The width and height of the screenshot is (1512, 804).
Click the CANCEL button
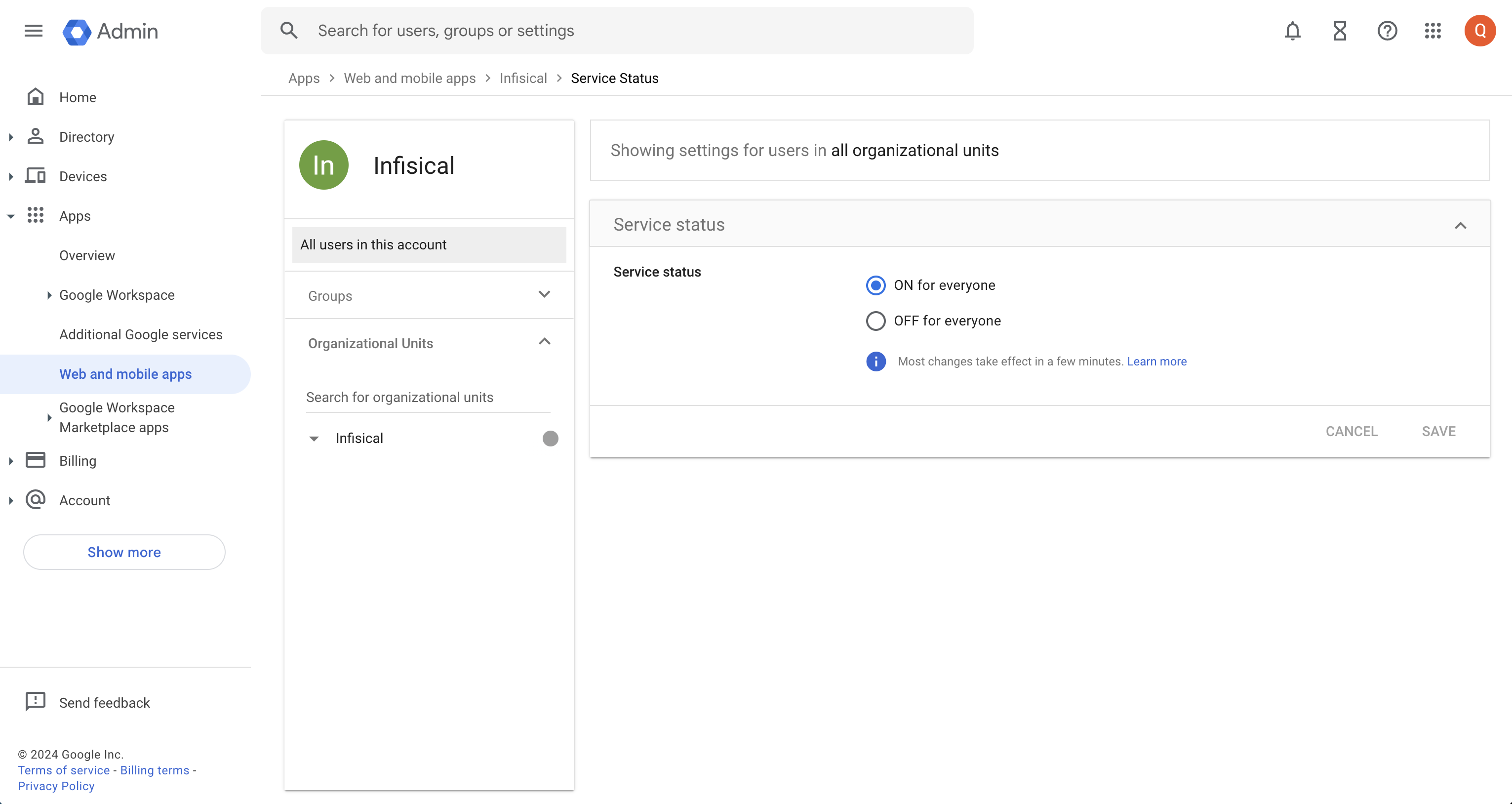1351,431
